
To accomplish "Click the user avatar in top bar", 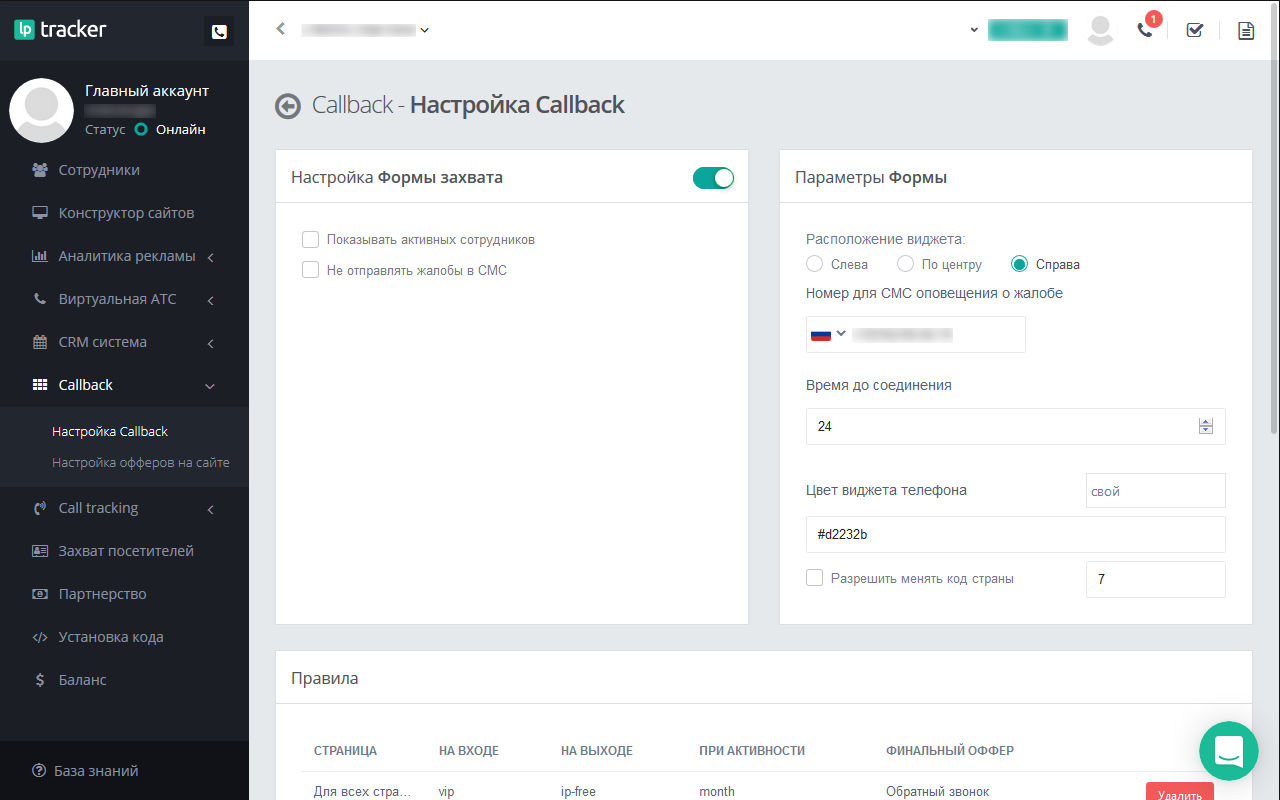I will pyautogui.click(x=1100, y=30).
